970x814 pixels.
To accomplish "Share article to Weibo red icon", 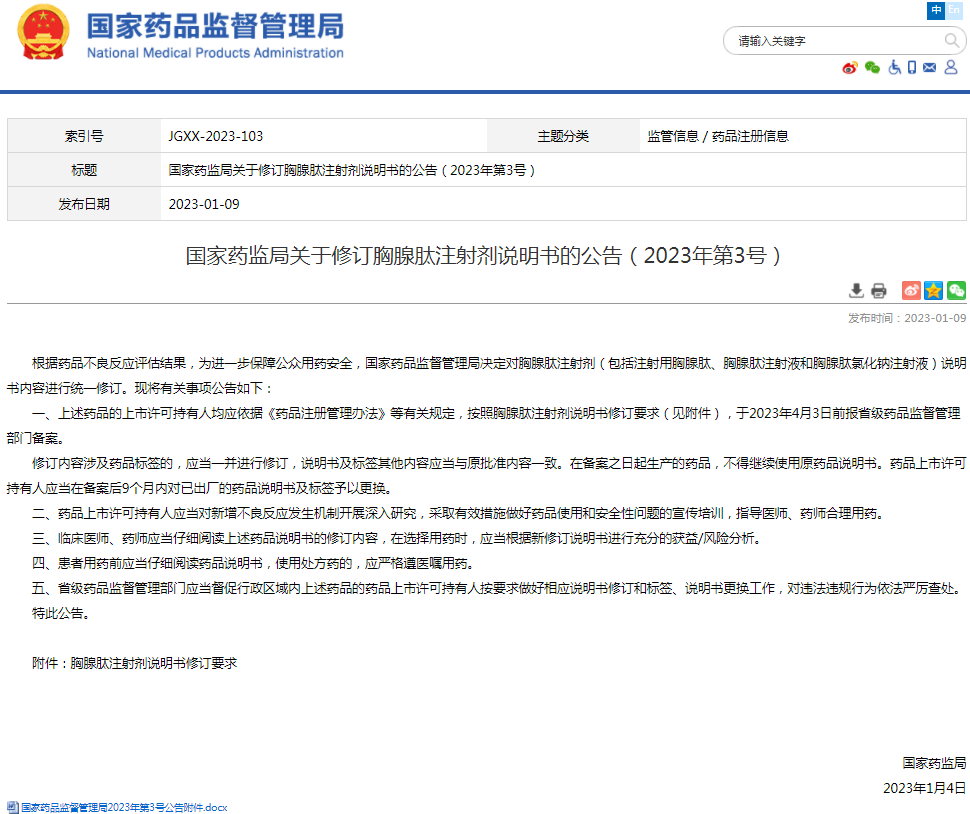I will point(911,290).
